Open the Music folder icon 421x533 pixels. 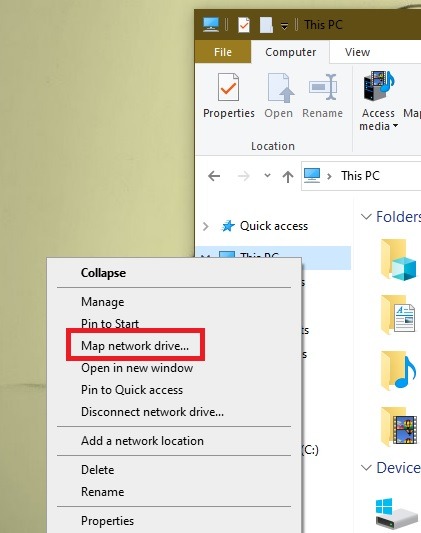398,371
